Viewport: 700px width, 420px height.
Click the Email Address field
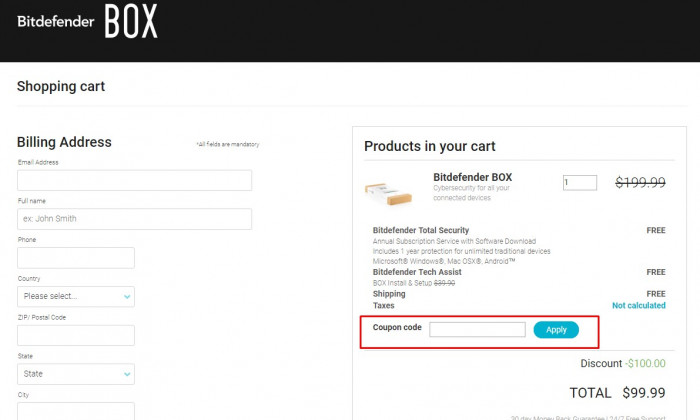point(134,180)
